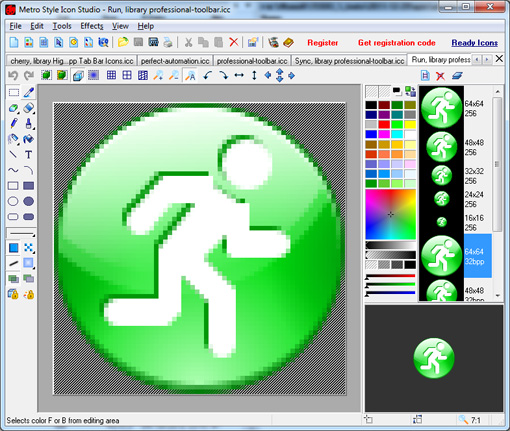This screenshot has width=510, height=431.
Task: Open the line width dropdown
Action: click(x=22, y=233)
